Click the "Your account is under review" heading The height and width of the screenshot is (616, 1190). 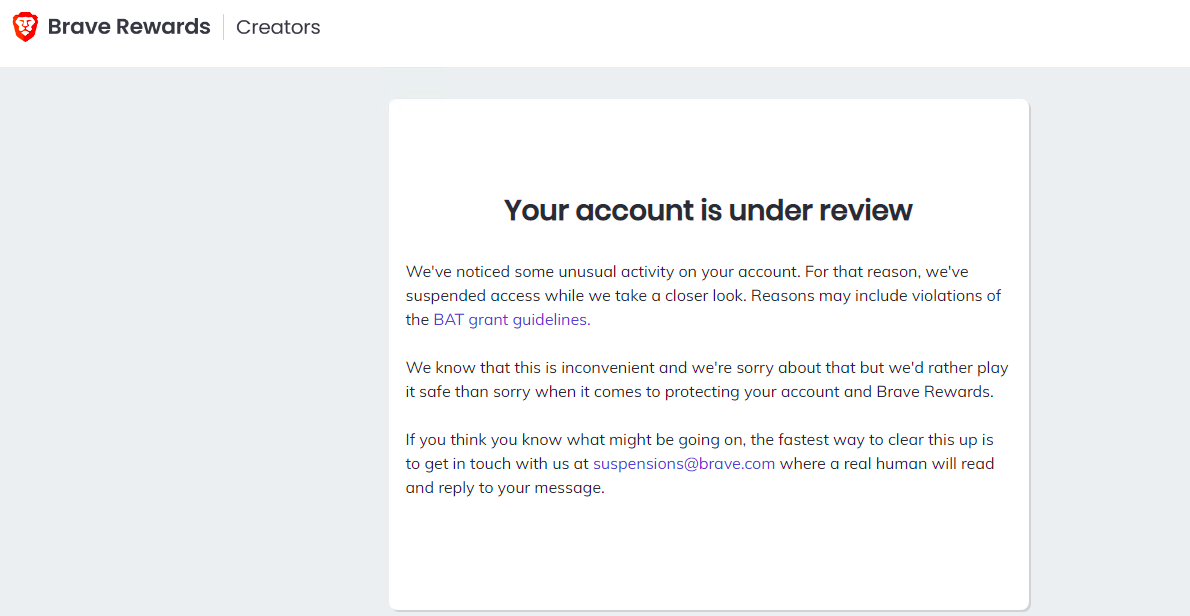(x=708, y=210)
